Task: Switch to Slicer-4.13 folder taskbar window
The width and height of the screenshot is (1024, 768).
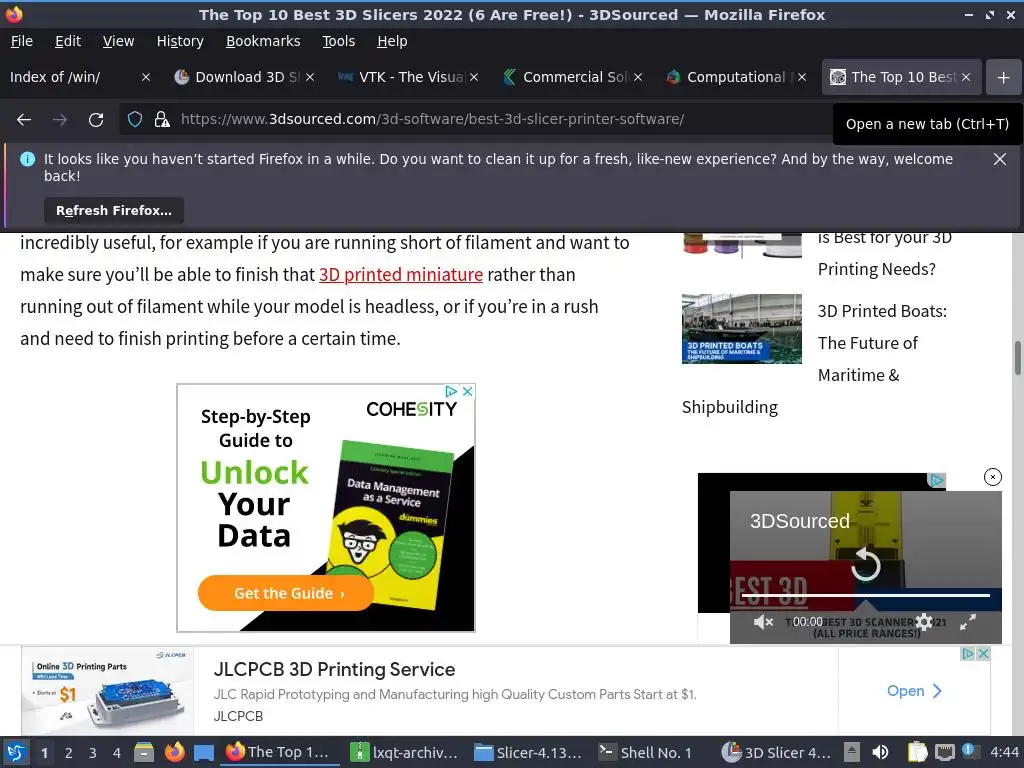Action: tap(528, 752)
